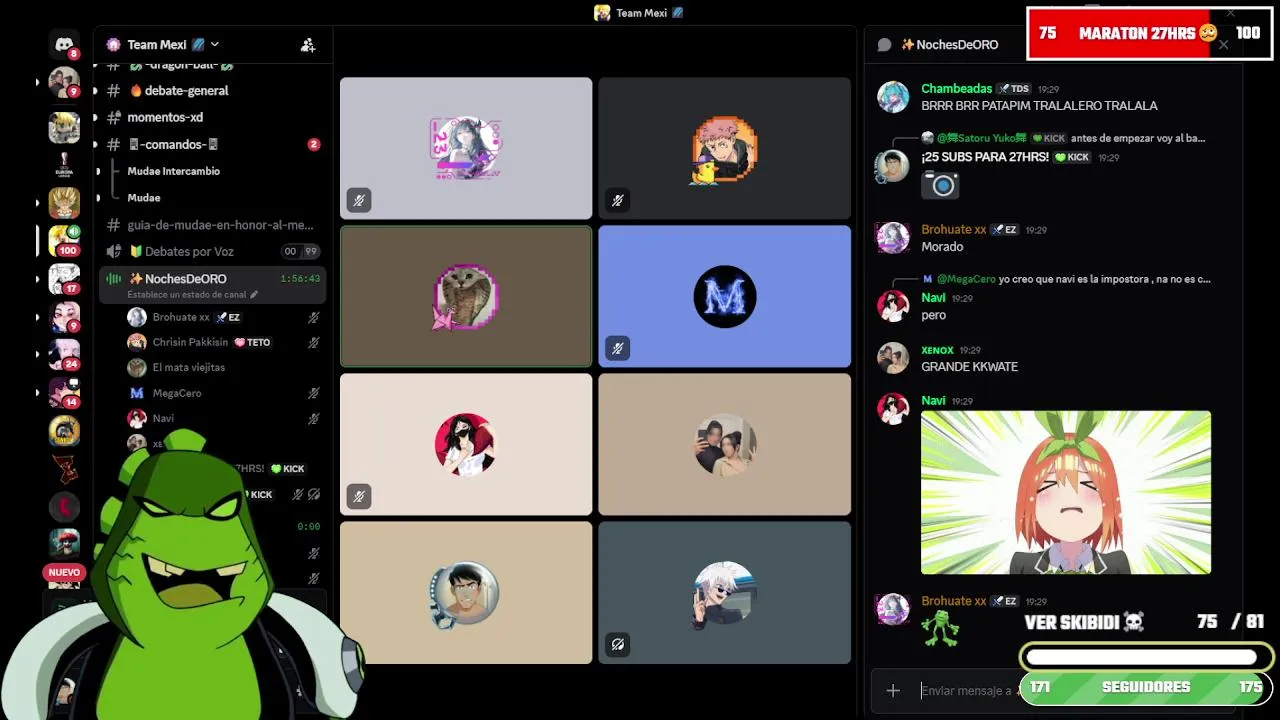Open server icon with badge 24
Image resolution: width=1280 pixels, height=720 pixels.
click(x=64, y=354)
